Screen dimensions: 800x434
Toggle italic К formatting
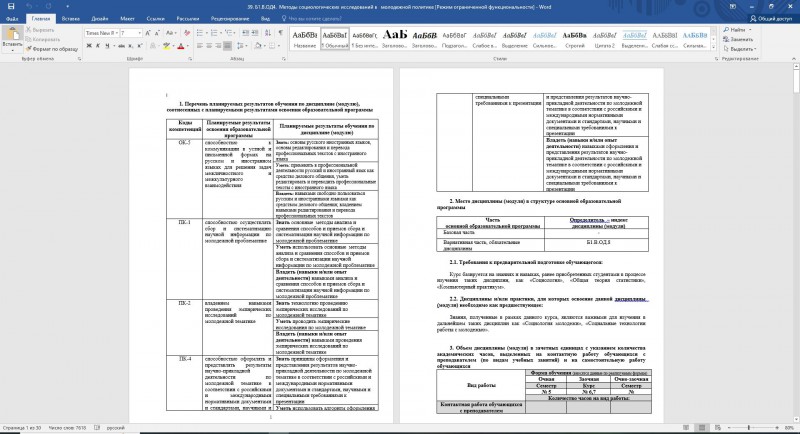click(x=97, y=46)
